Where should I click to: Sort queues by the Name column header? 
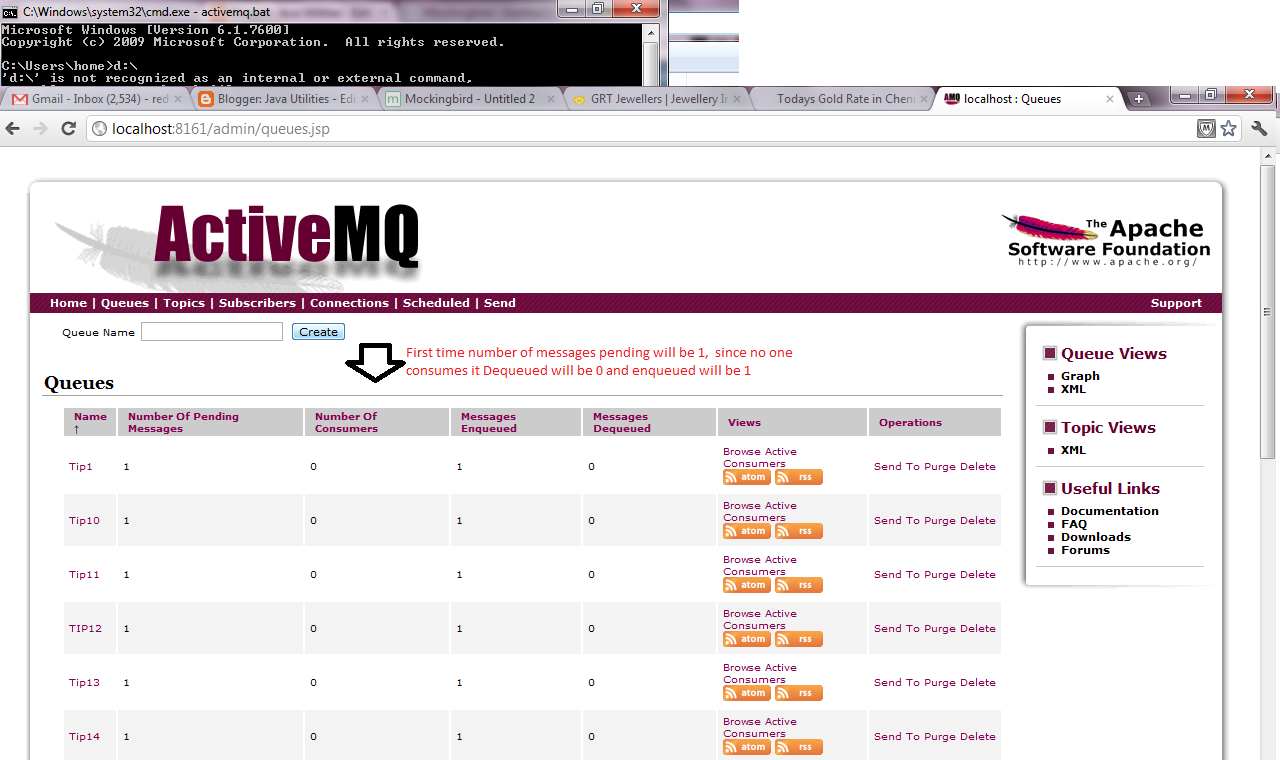[x=90, y=416]
